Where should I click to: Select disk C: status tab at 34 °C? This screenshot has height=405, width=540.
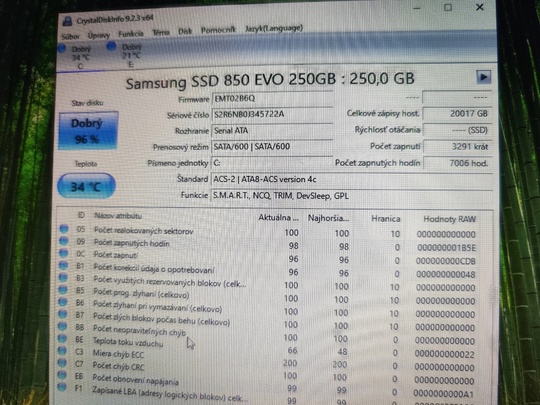click(76, 56)
